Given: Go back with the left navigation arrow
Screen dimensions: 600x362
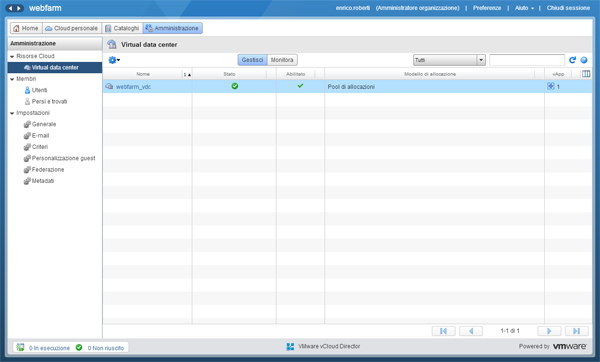Looking at the screenshot, I should pyautogui.click(x=10, y=8).
